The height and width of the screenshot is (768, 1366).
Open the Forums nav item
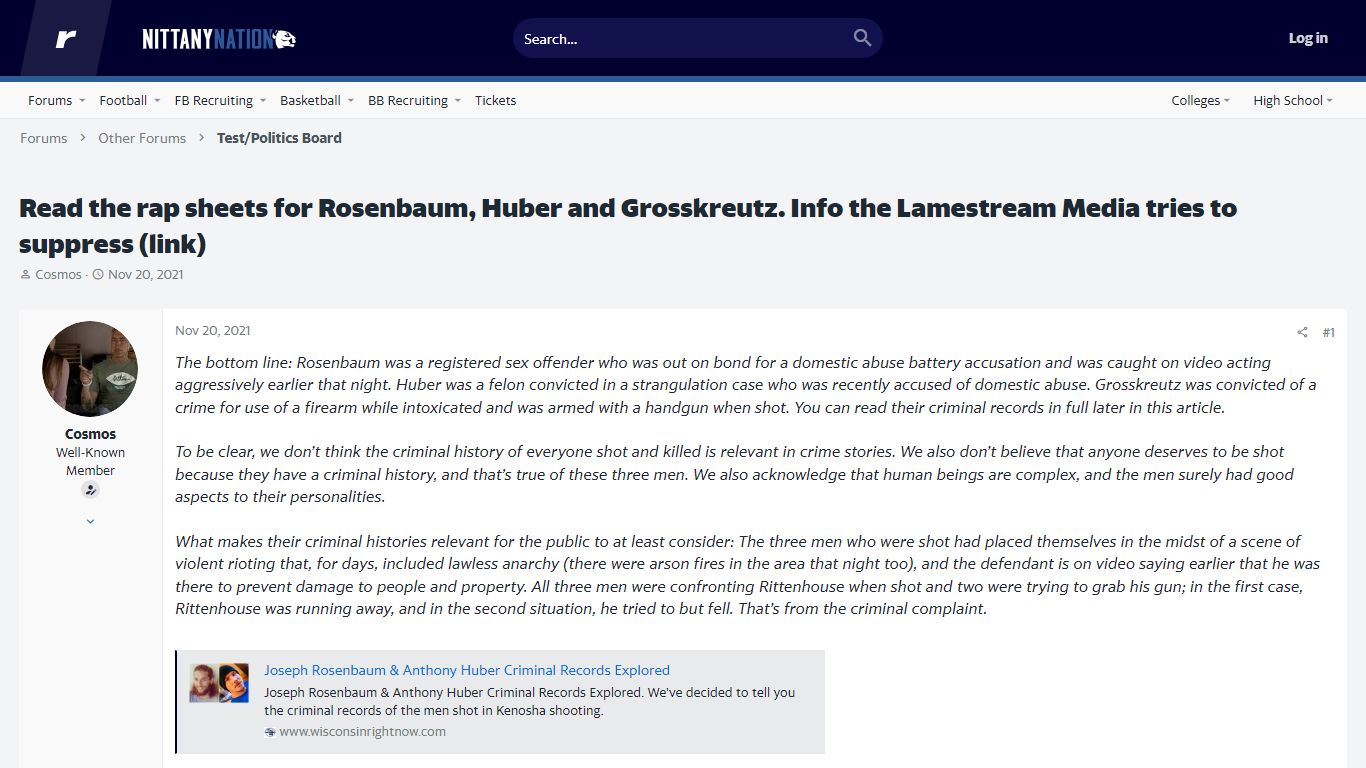[x=50, y=100]
